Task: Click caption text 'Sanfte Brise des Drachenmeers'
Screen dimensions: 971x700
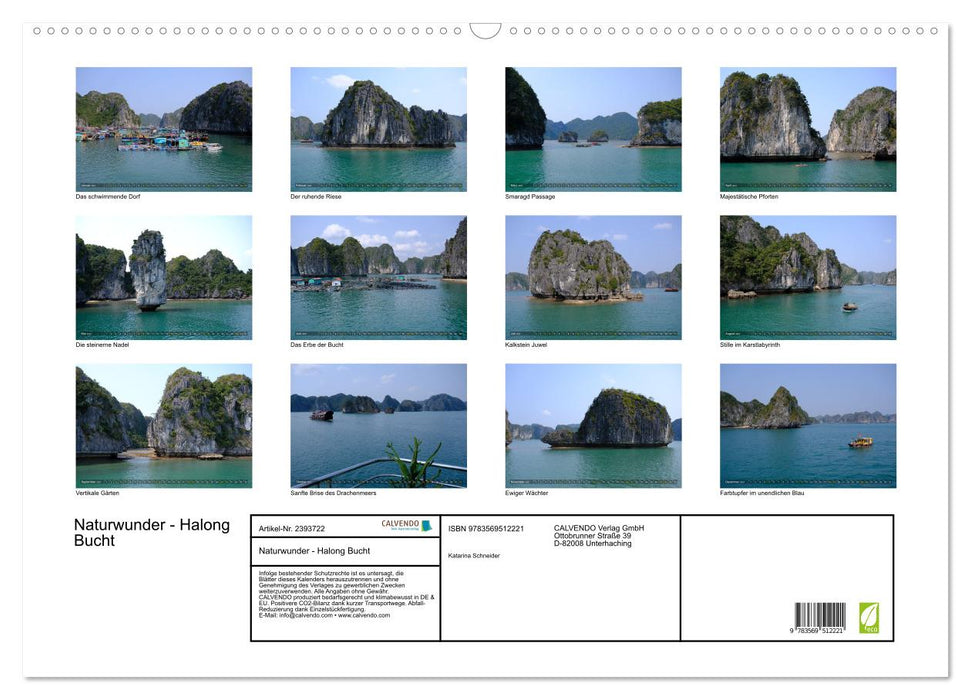Action: pos(333,493)
